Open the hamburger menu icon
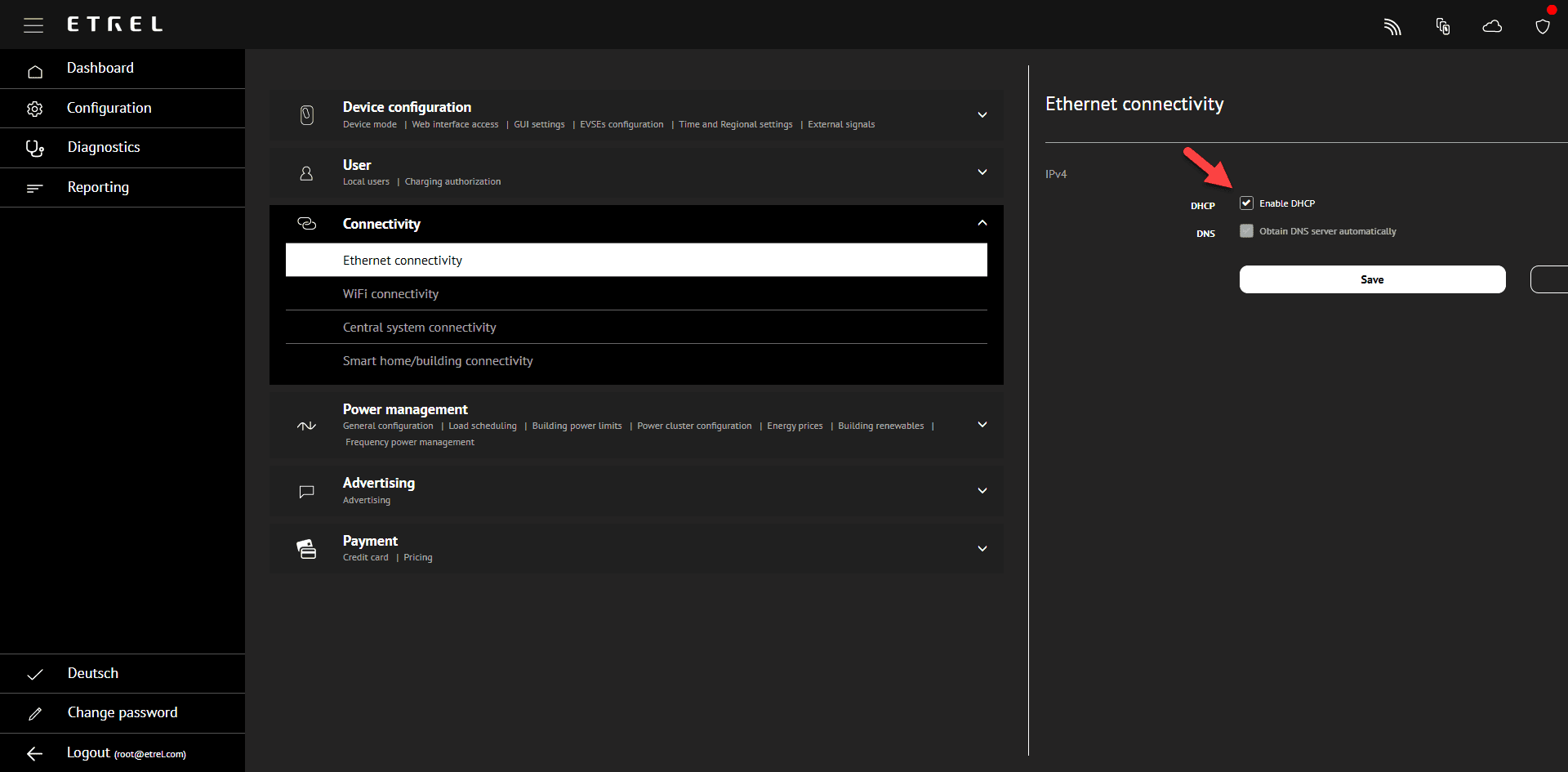1568x772 pixels. [33, 25]
